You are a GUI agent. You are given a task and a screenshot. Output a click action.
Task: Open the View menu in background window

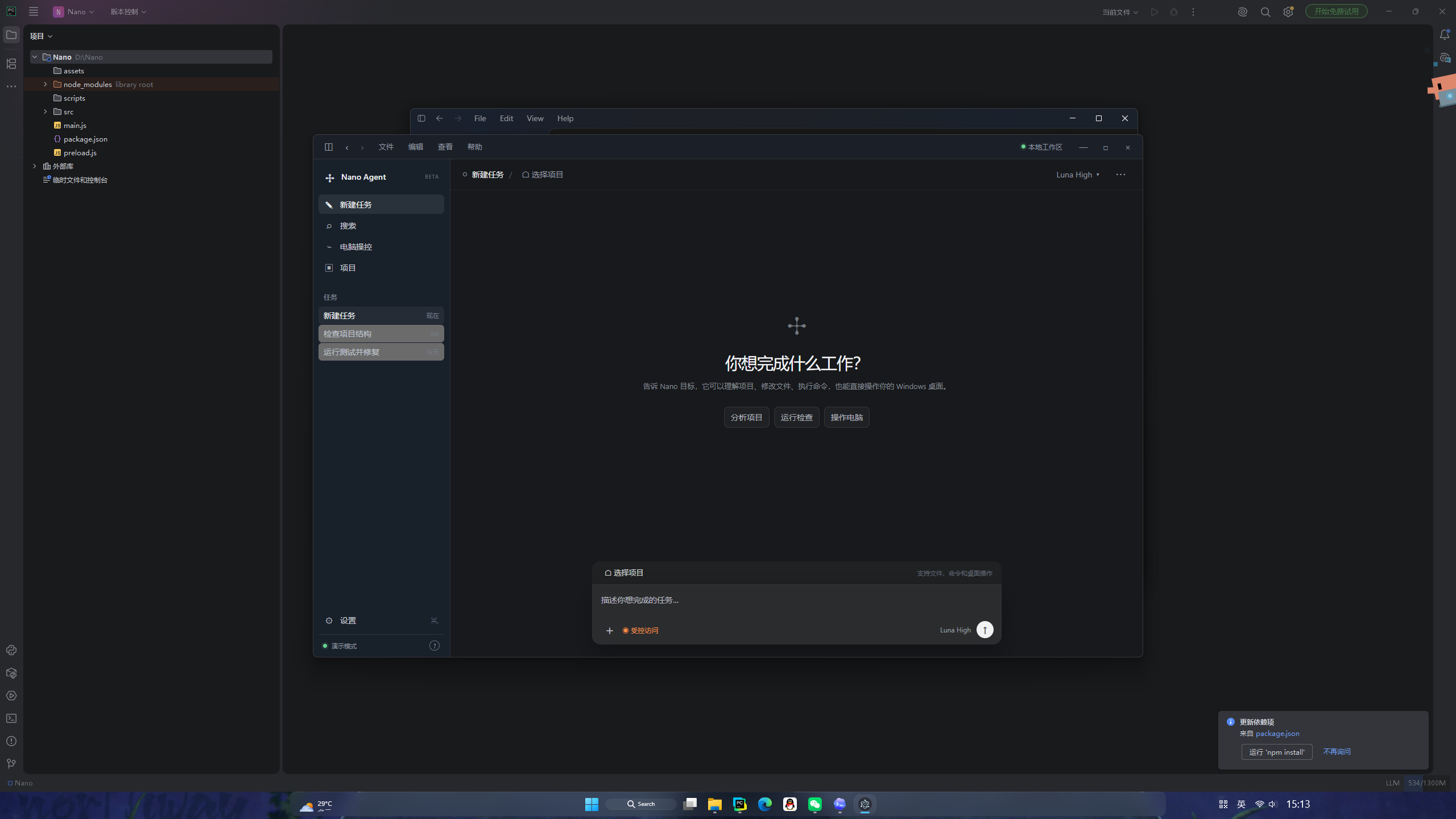pyautogui.click(x=535, y=118)
